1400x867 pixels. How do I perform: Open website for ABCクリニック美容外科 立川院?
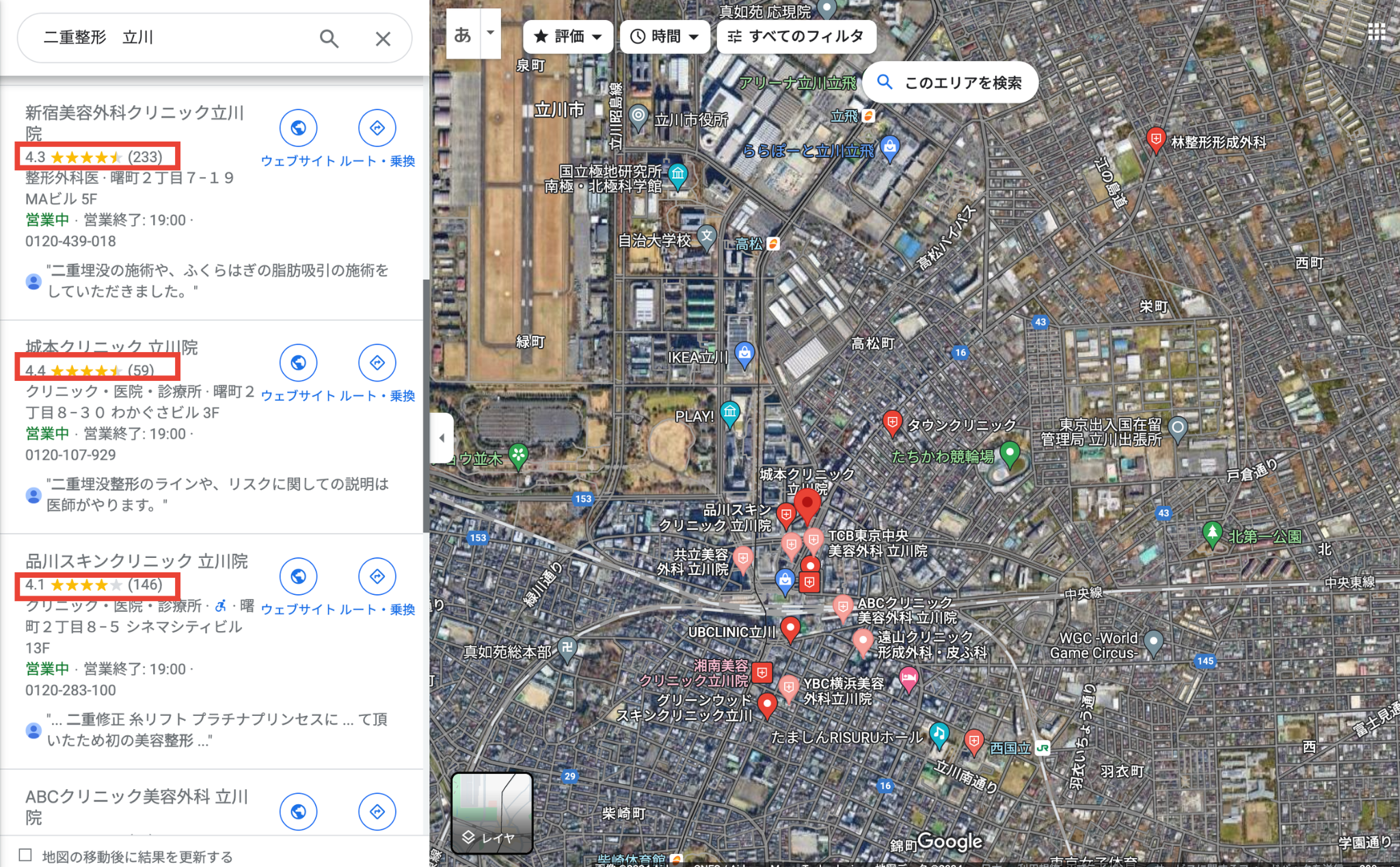298,812
